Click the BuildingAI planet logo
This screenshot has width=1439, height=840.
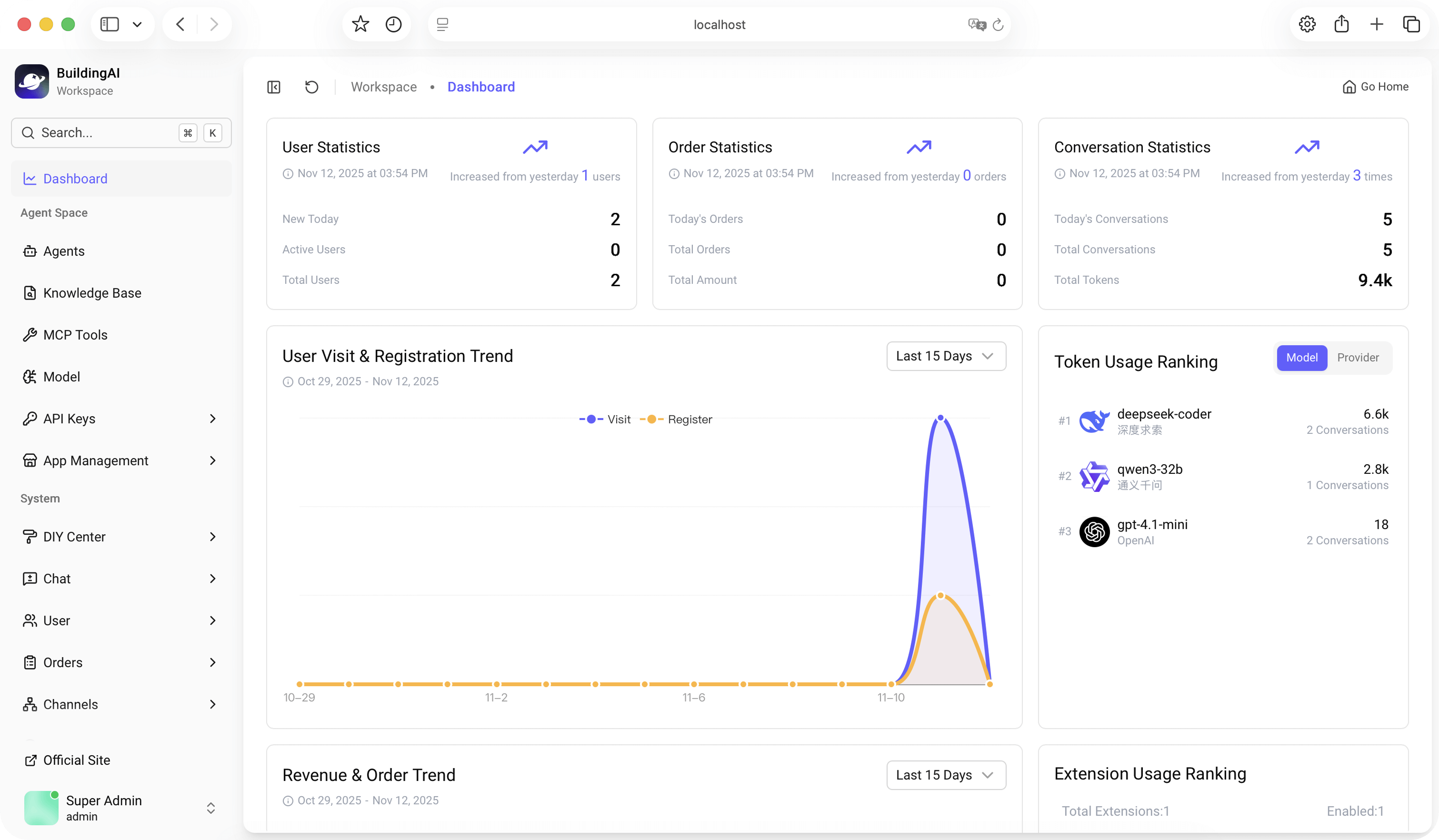[x=32, y=81]
